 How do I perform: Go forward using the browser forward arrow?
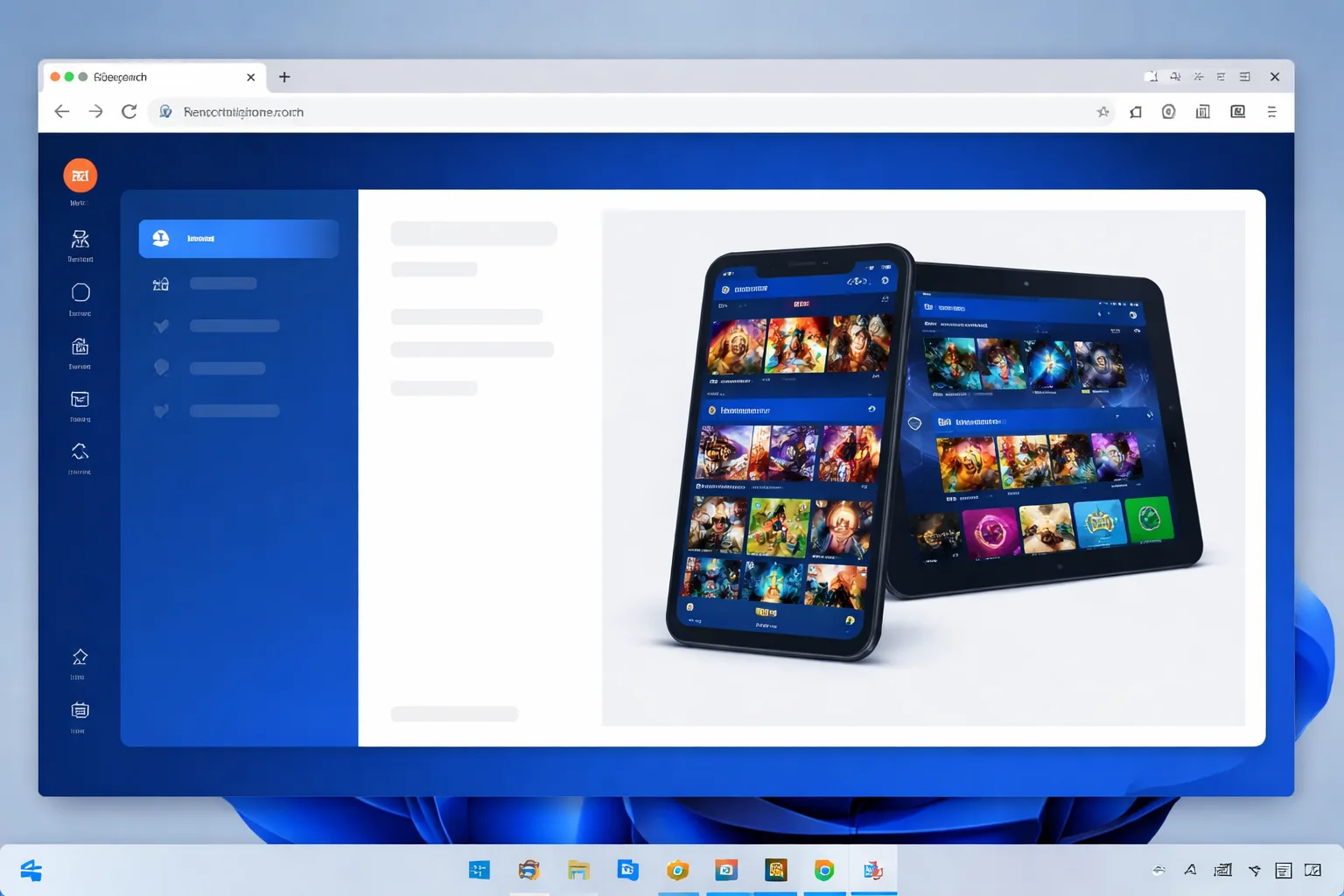click(x=95, y=111)
